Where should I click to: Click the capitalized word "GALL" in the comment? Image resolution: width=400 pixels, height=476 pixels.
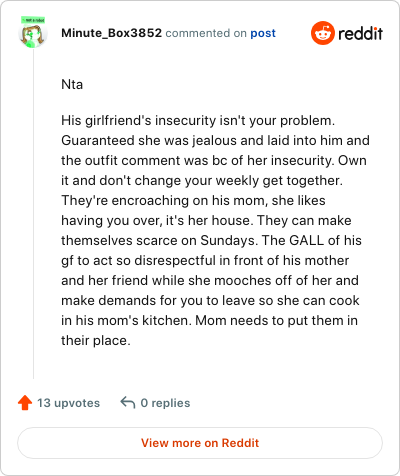pyautogui.click(x=306, y=240)
